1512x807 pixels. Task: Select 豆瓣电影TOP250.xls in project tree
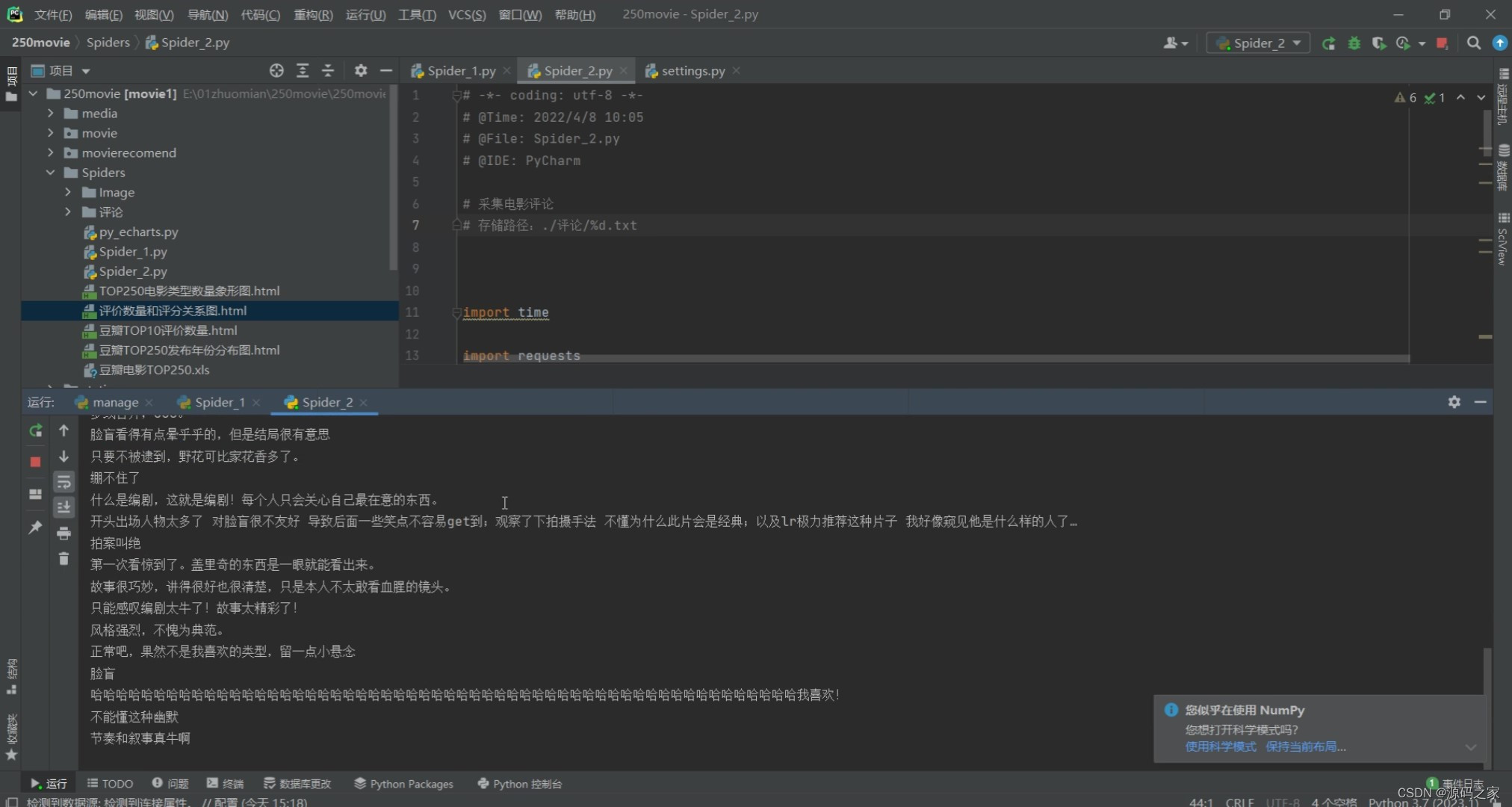click(154, 370)
